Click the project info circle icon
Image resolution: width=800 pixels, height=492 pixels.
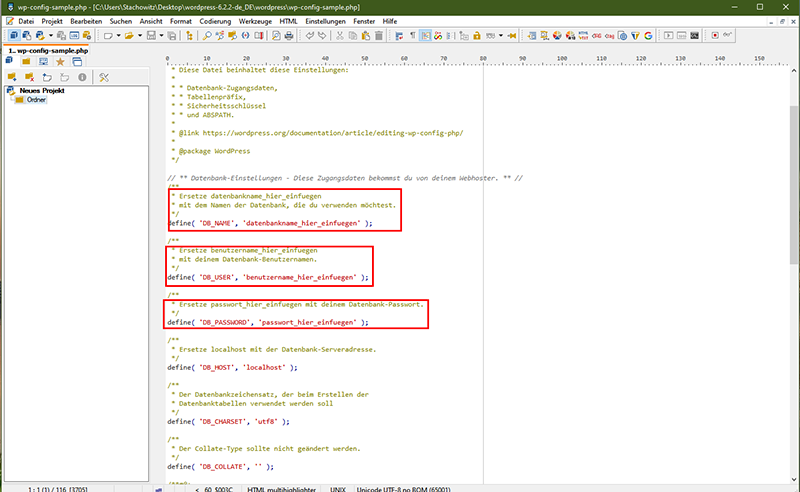[82, 77]
